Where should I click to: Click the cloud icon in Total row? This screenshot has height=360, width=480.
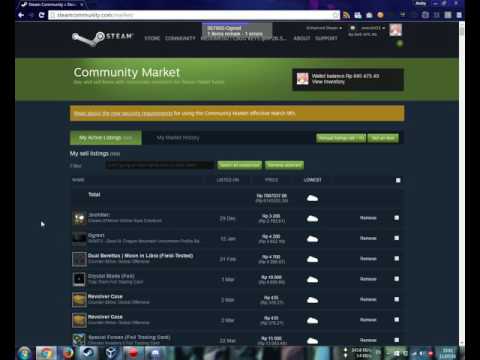(x=312, y=198)
